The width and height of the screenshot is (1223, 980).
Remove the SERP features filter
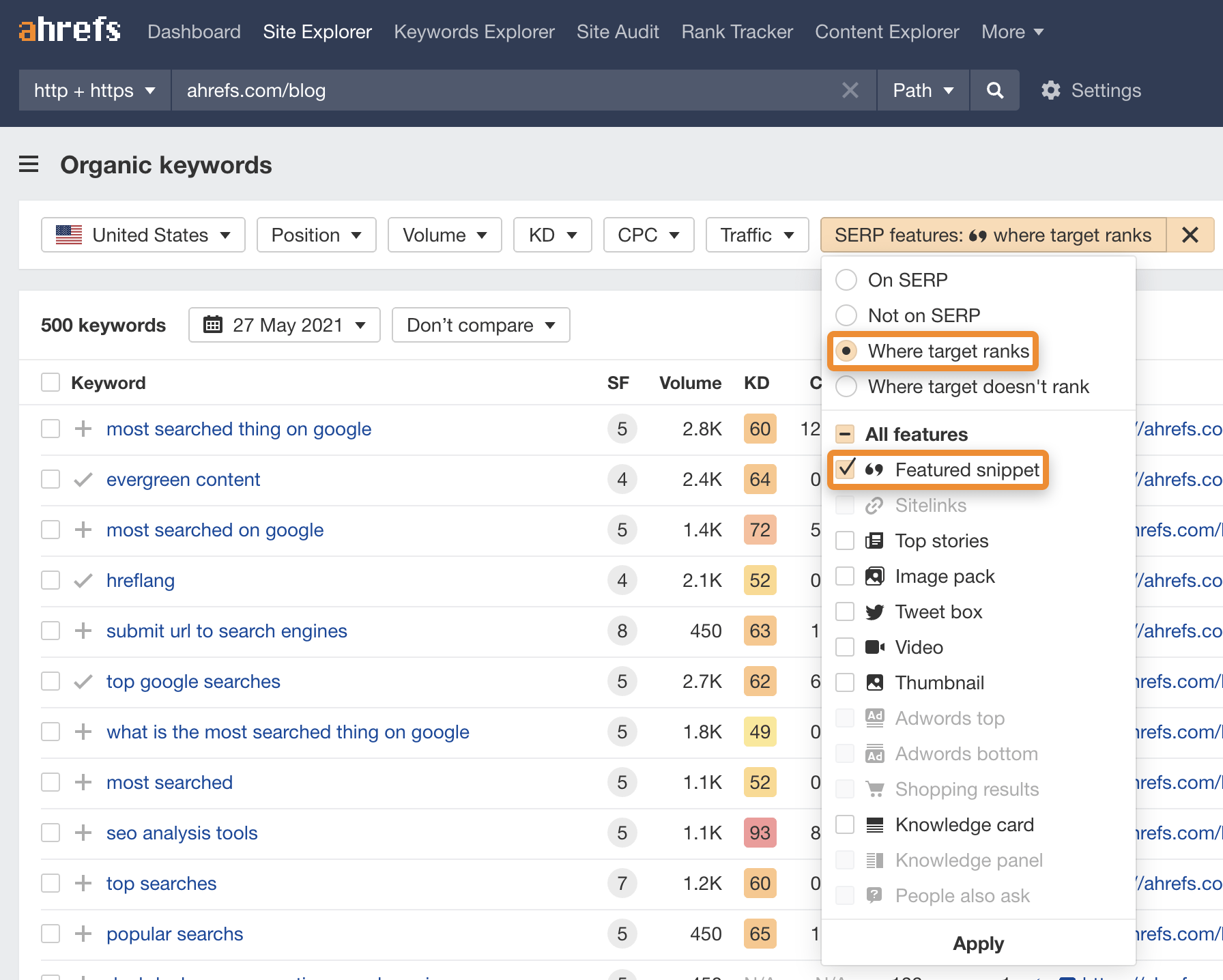tap(1190, 235)
